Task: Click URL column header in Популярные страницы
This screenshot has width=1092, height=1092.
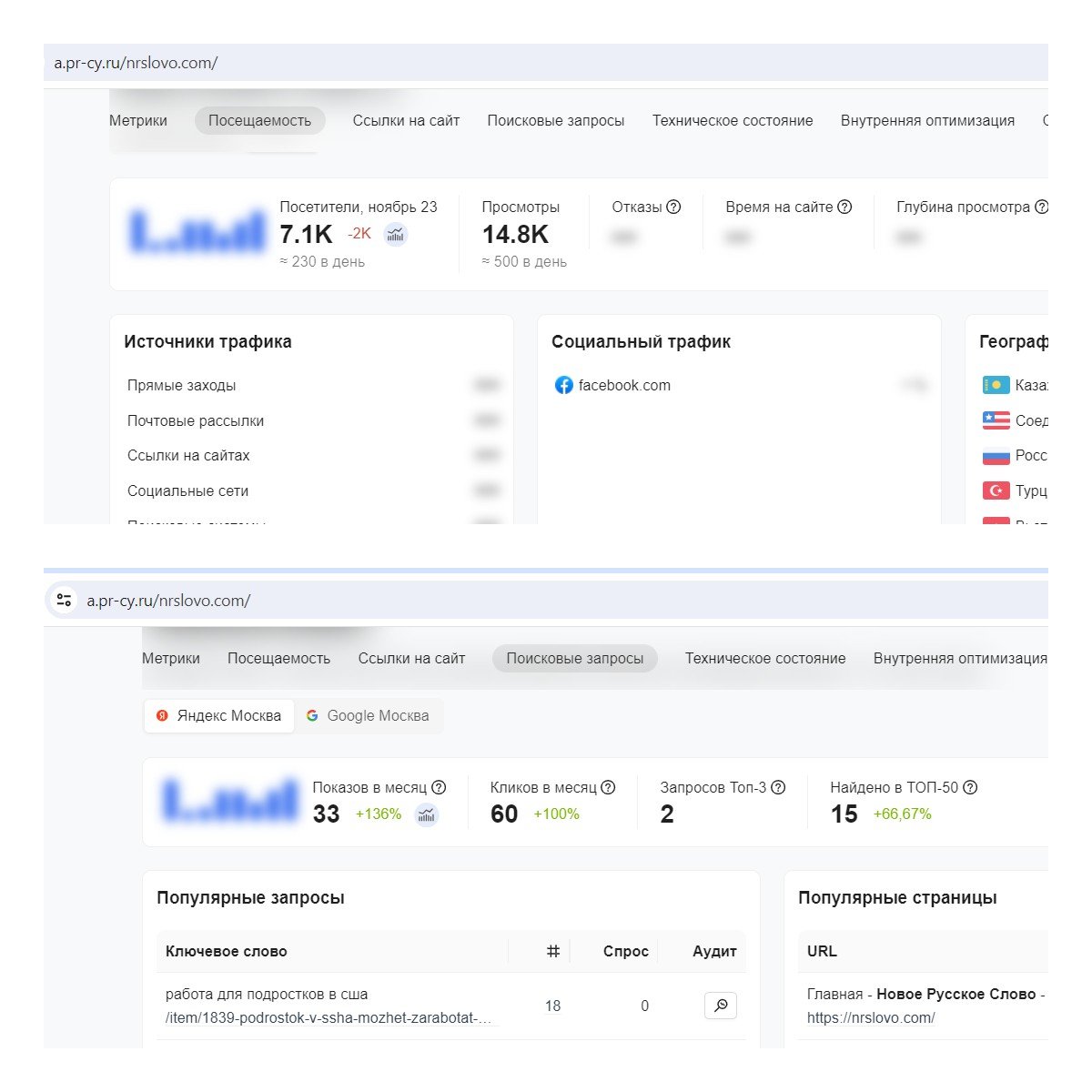Action: pyautogui.click(x=822, y=951)
